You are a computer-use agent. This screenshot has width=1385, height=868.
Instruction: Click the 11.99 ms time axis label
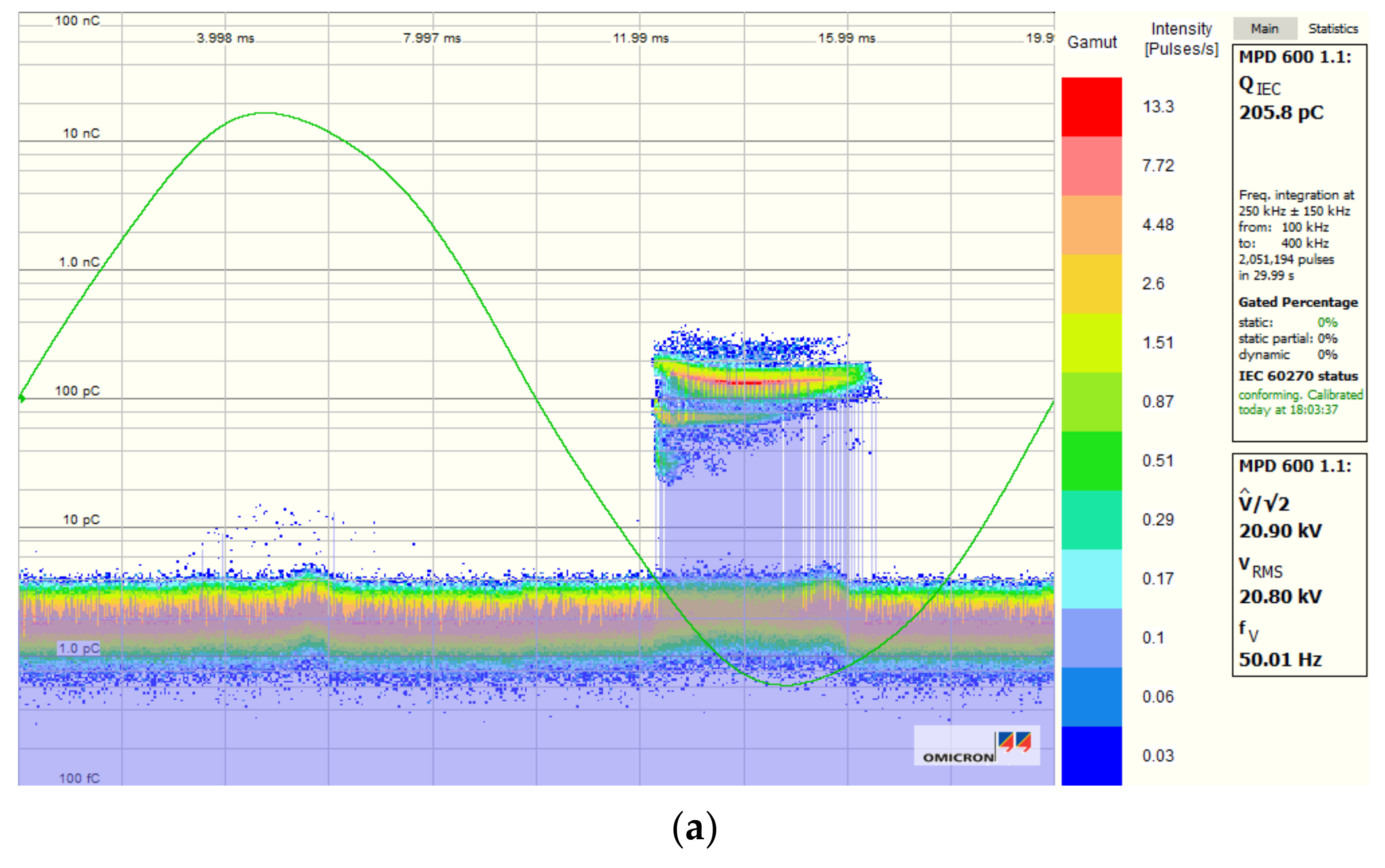640,39
